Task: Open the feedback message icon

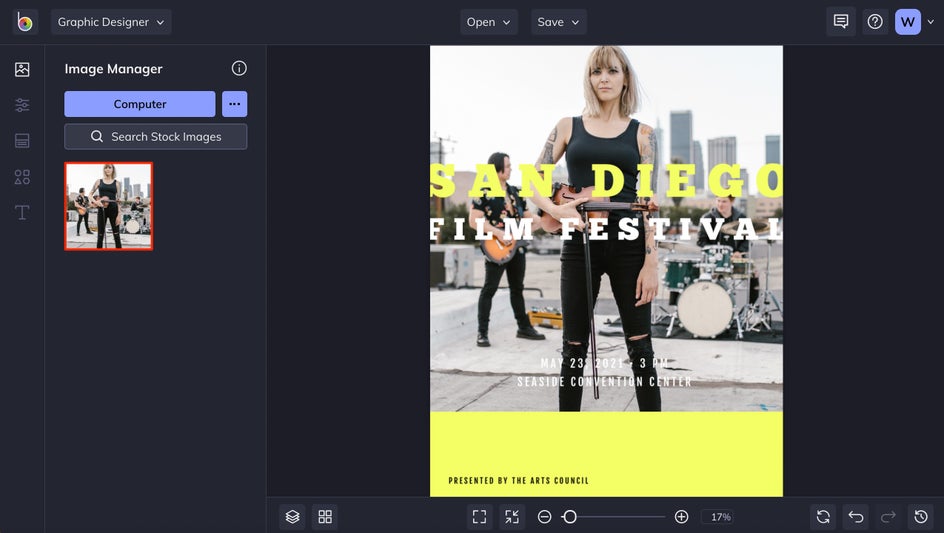Action: [x=841, y=22]
